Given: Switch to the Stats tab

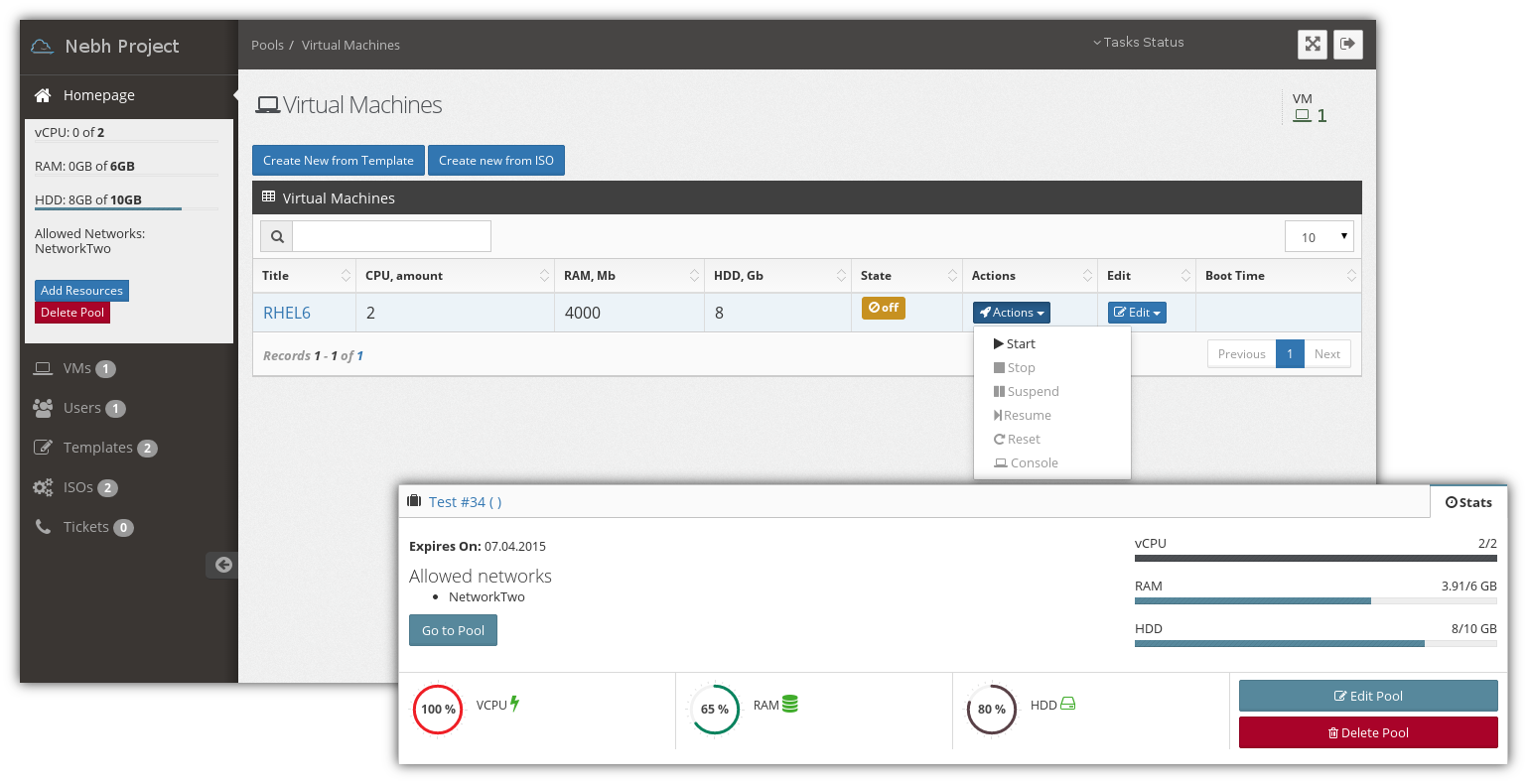Looking at the screenshot, I should [x=1468, y=502].
